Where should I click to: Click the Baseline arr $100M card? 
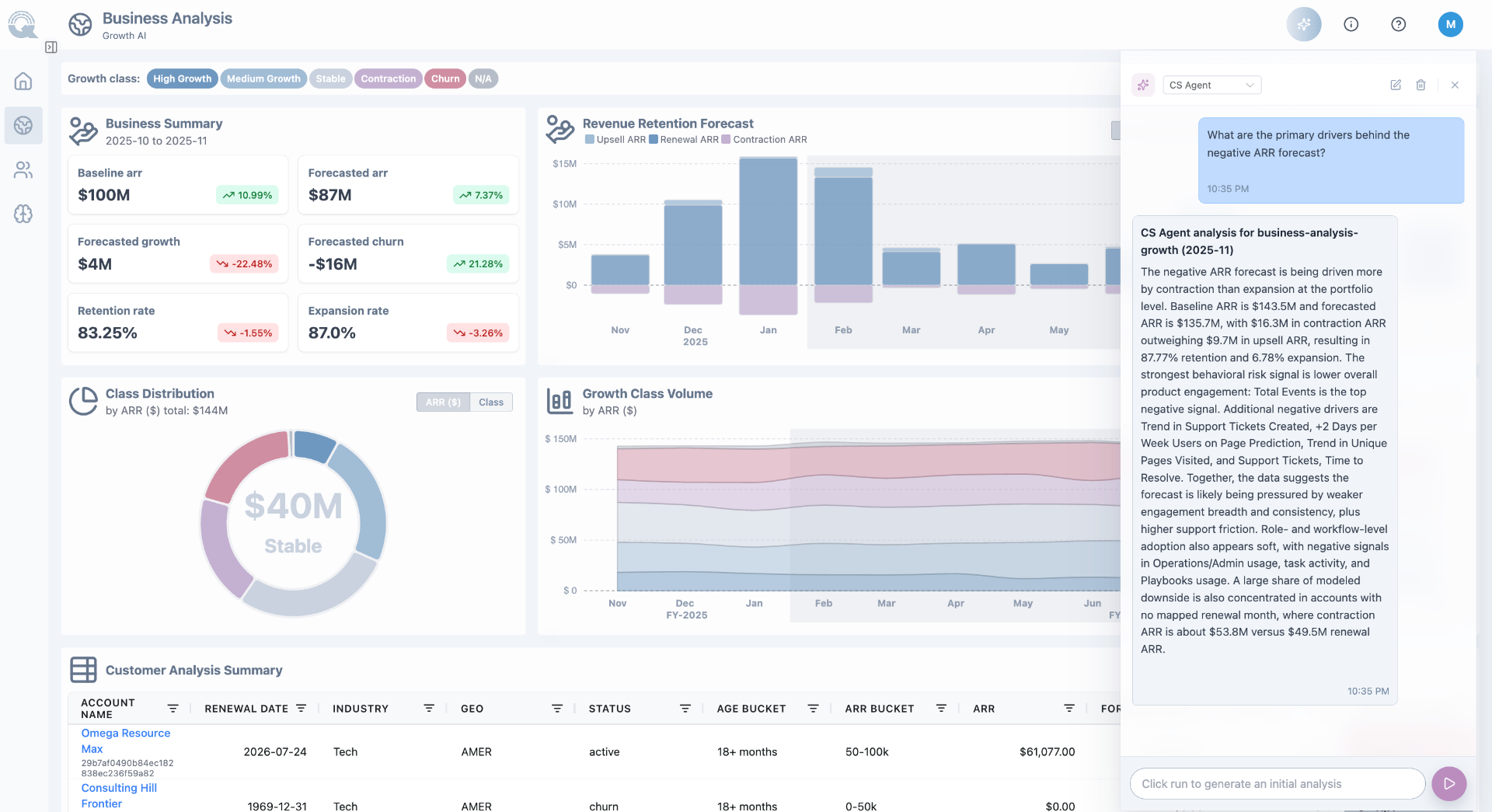point(178,185)
